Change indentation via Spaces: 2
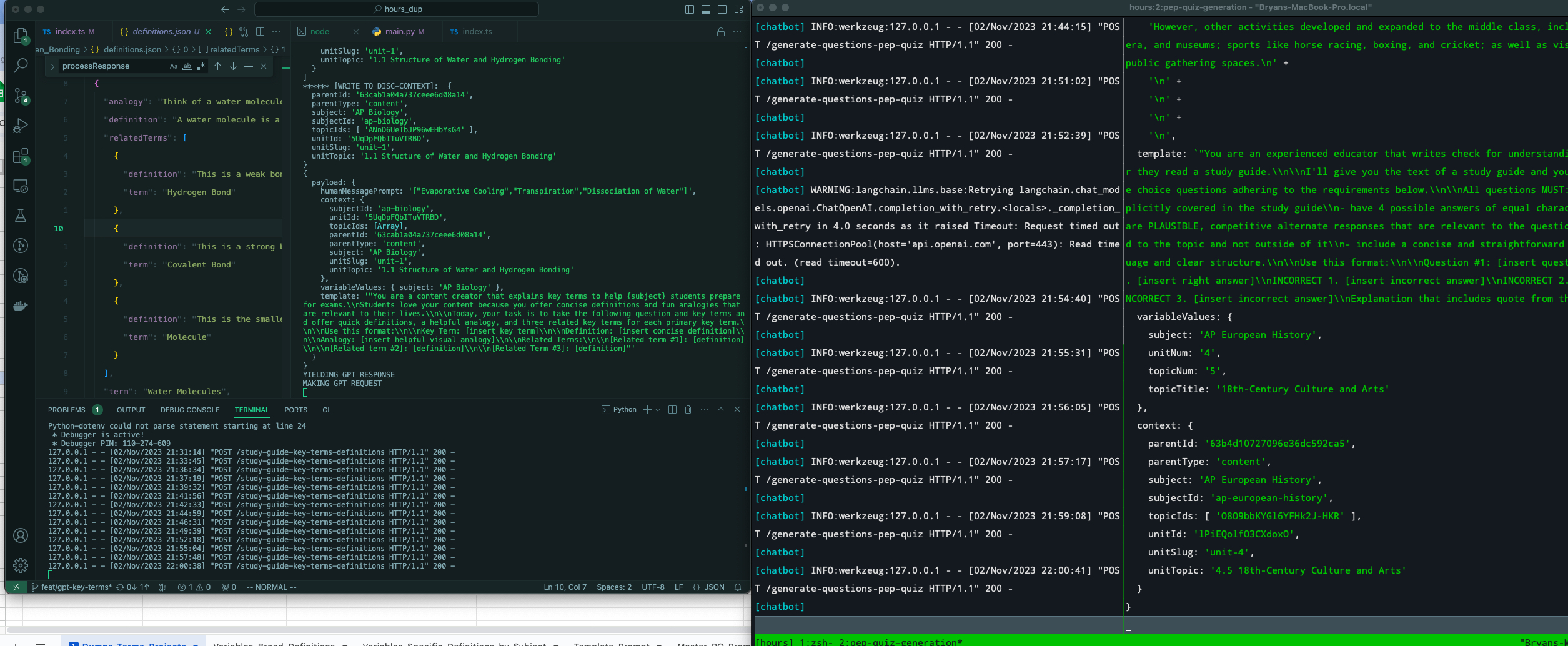Screen dimensions: 1568x646 point(614,587)
